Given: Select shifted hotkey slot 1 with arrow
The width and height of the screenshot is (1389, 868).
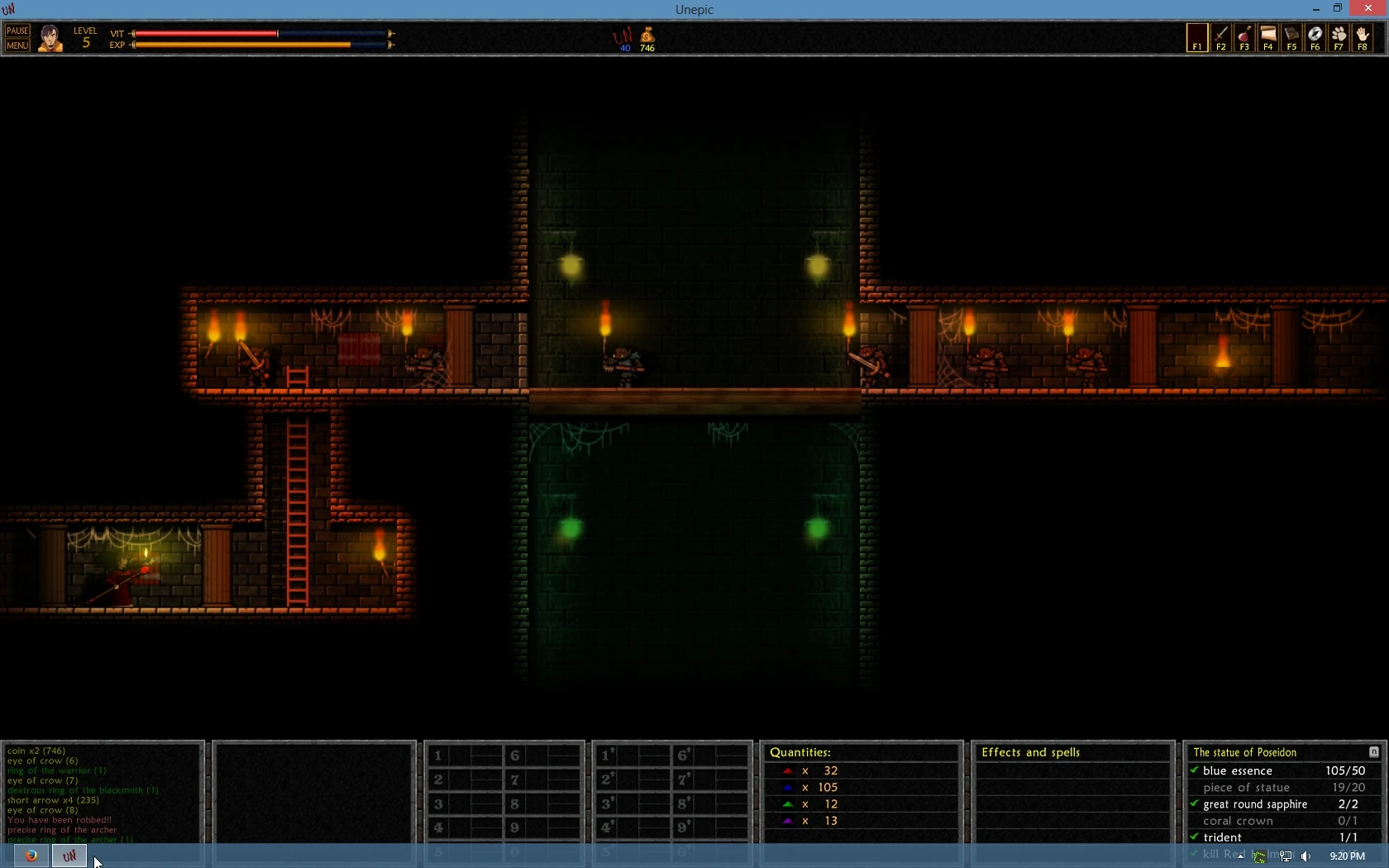Looking at the screenshot, I should (632, 755).
